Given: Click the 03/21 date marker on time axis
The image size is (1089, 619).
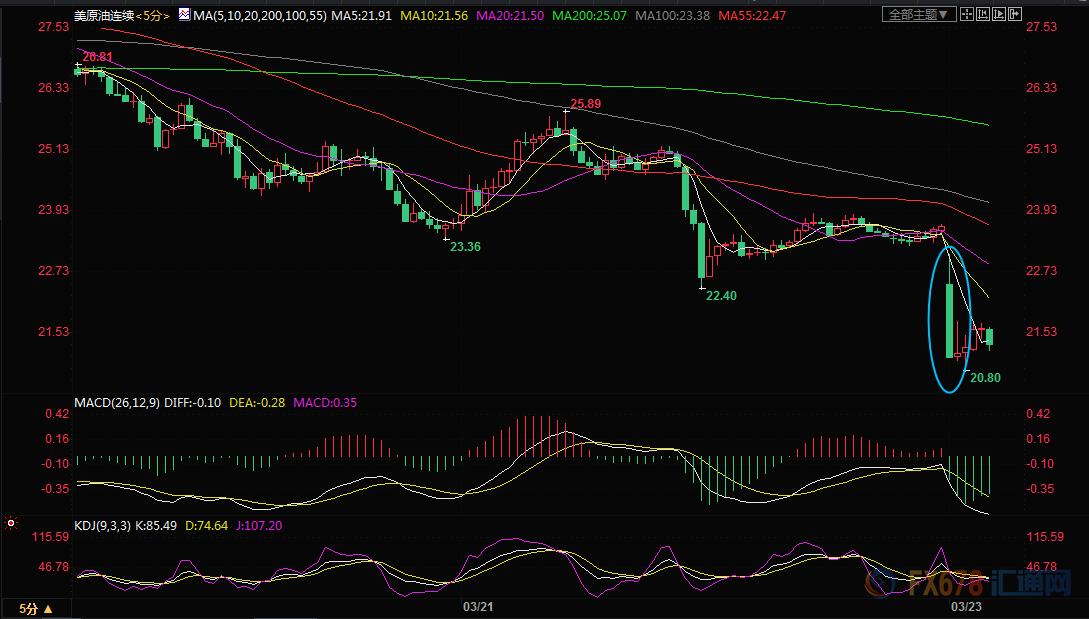Looking at the screenshot, I should 479,607.
